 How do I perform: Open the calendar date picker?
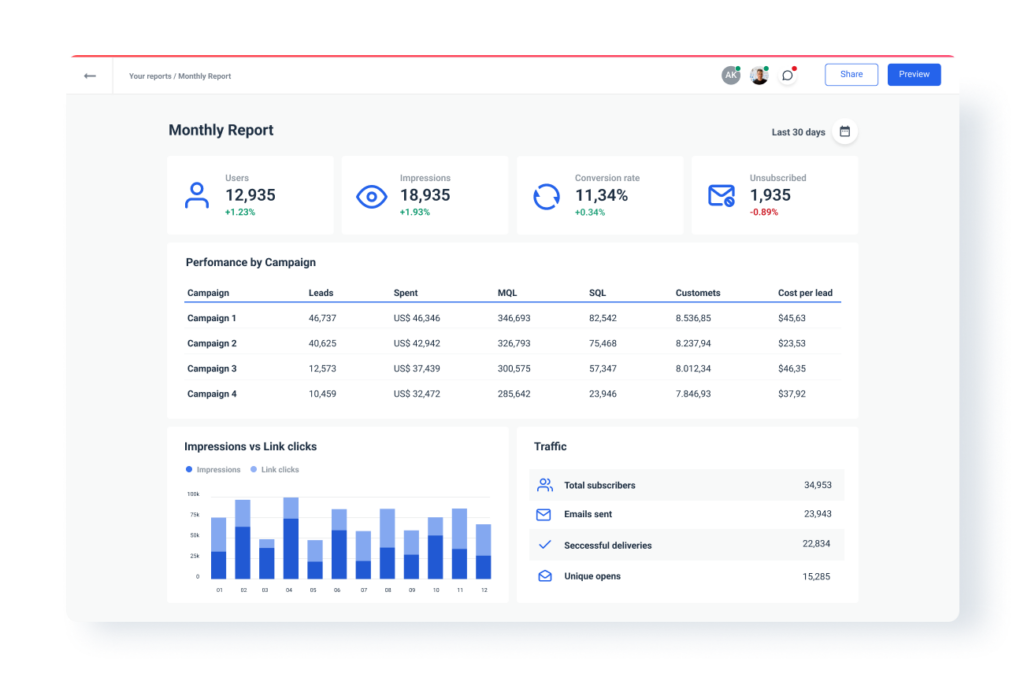[845, 132]
